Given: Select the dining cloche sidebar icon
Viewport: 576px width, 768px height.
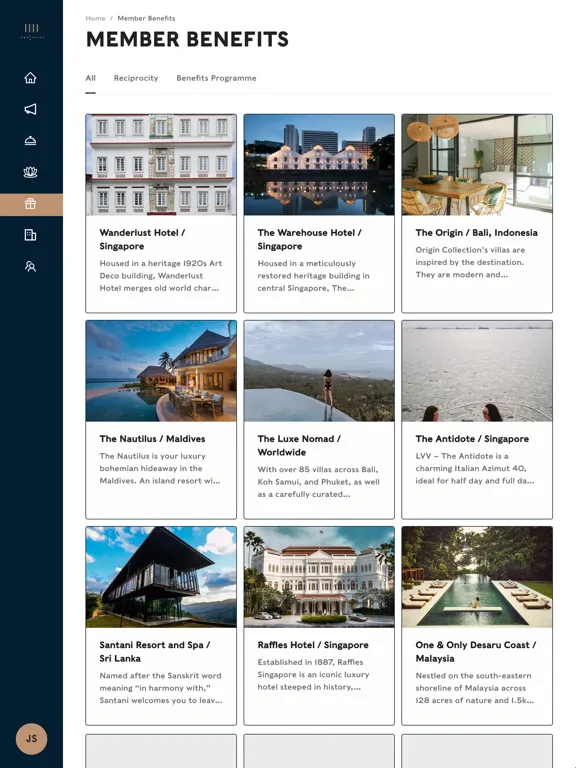Looking at the screenshot, I should (30, 141).
